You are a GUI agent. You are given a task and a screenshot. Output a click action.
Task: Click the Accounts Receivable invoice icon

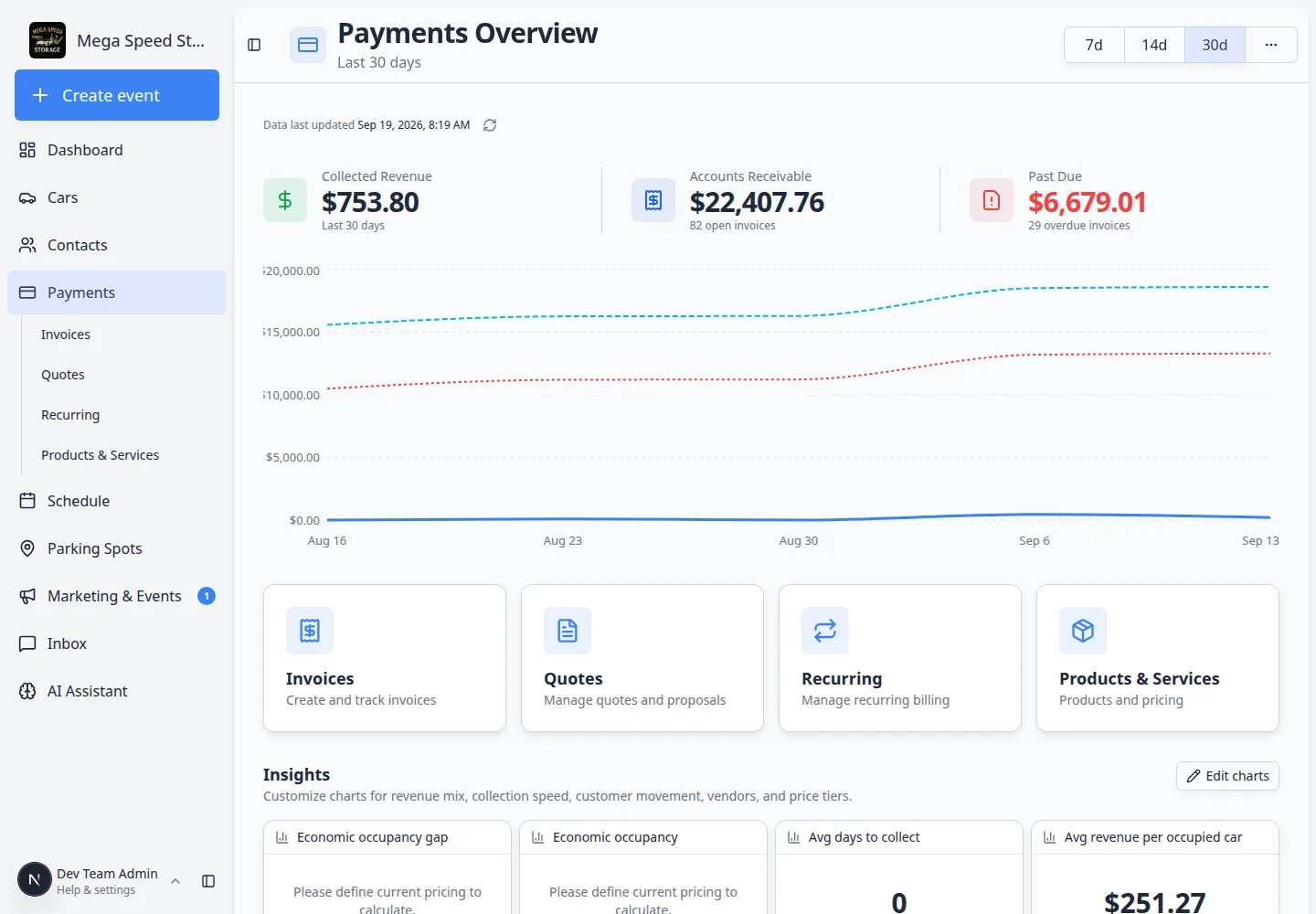[653, 200]
